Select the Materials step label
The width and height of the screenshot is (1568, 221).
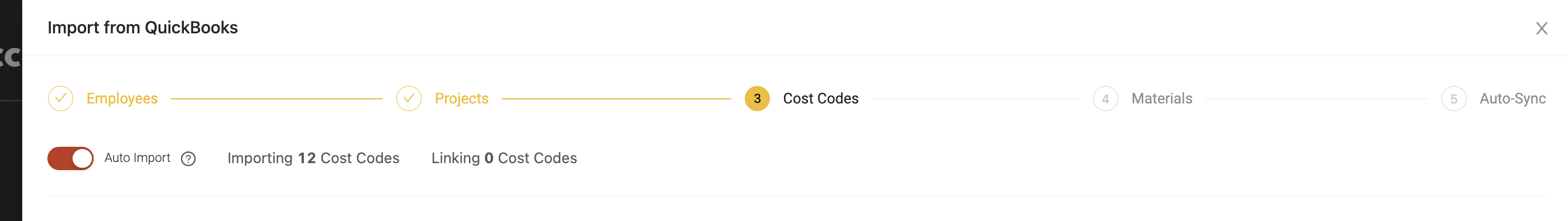(x=1162, y=98)
